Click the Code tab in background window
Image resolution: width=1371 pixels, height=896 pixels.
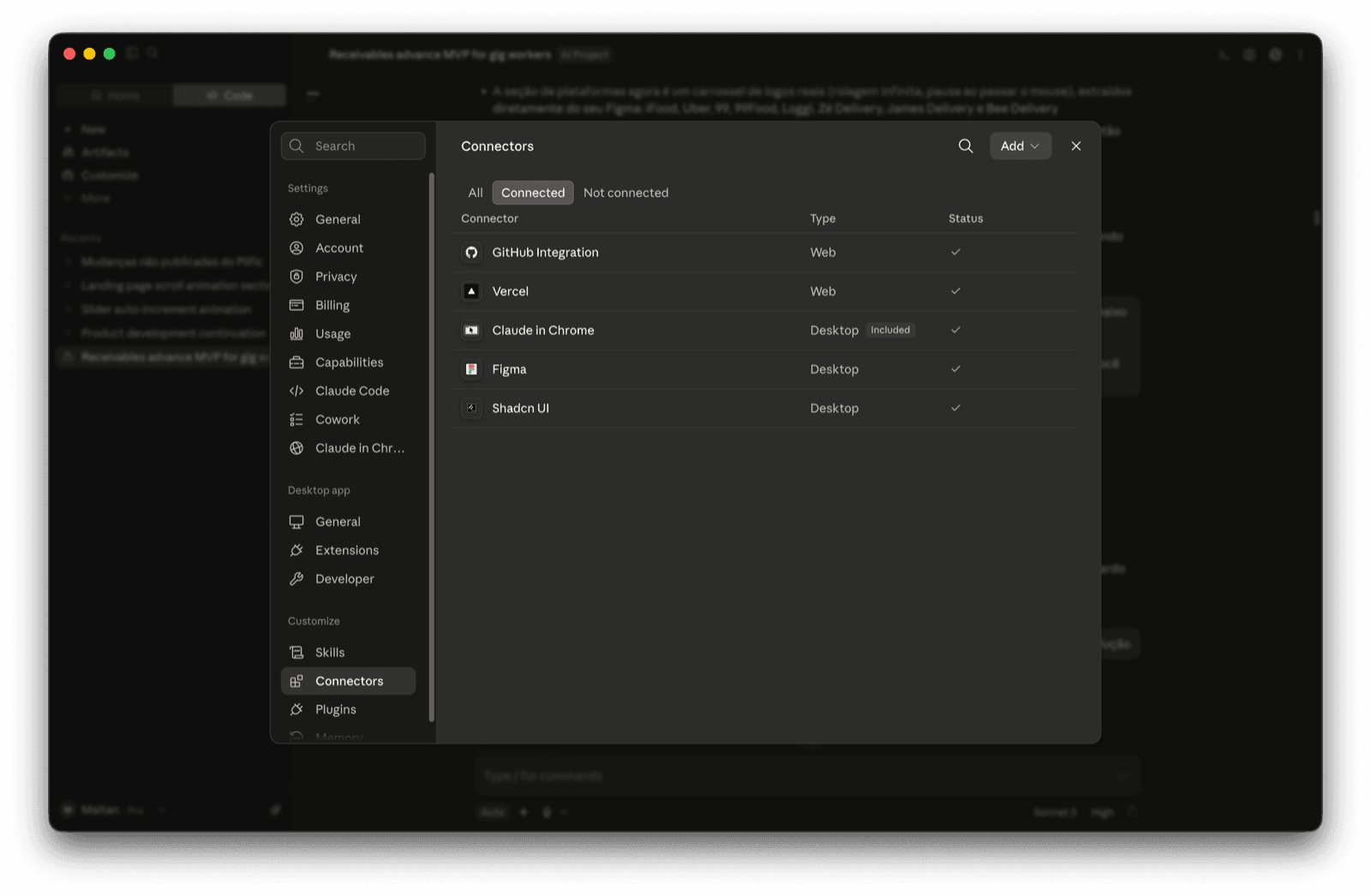tap(230, 95)
